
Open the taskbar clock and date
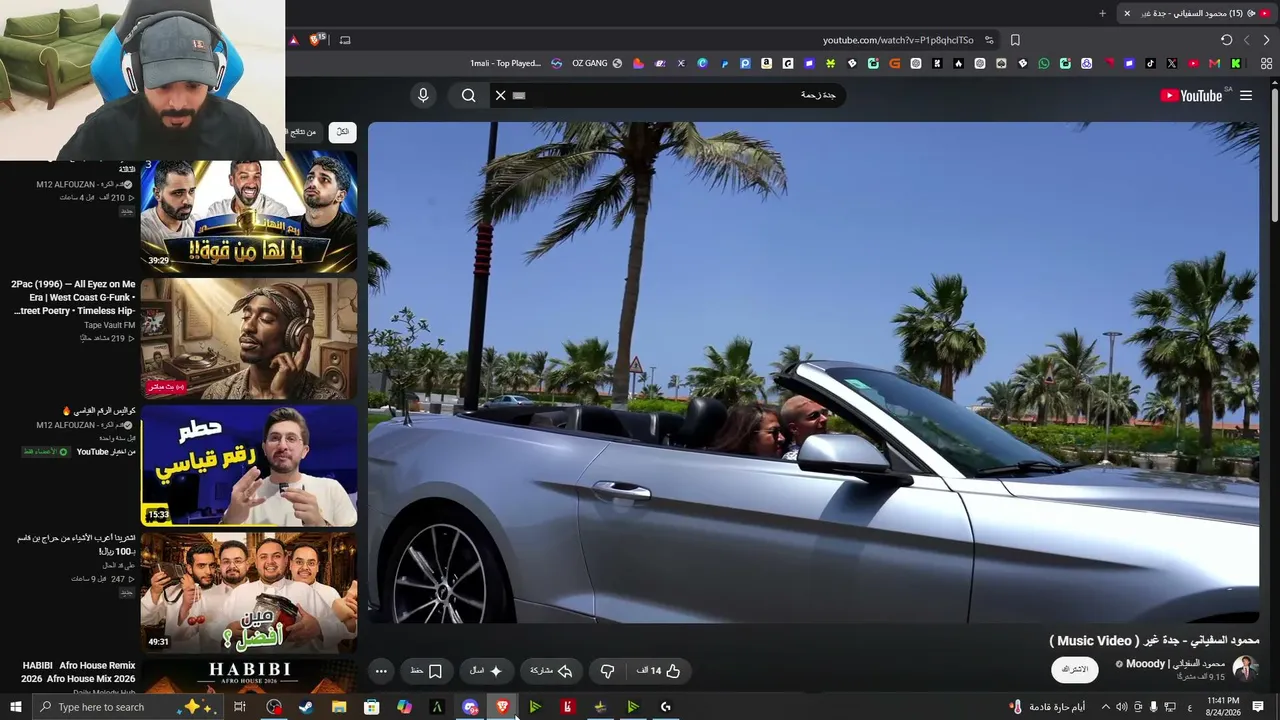(x=1223, y=707)
